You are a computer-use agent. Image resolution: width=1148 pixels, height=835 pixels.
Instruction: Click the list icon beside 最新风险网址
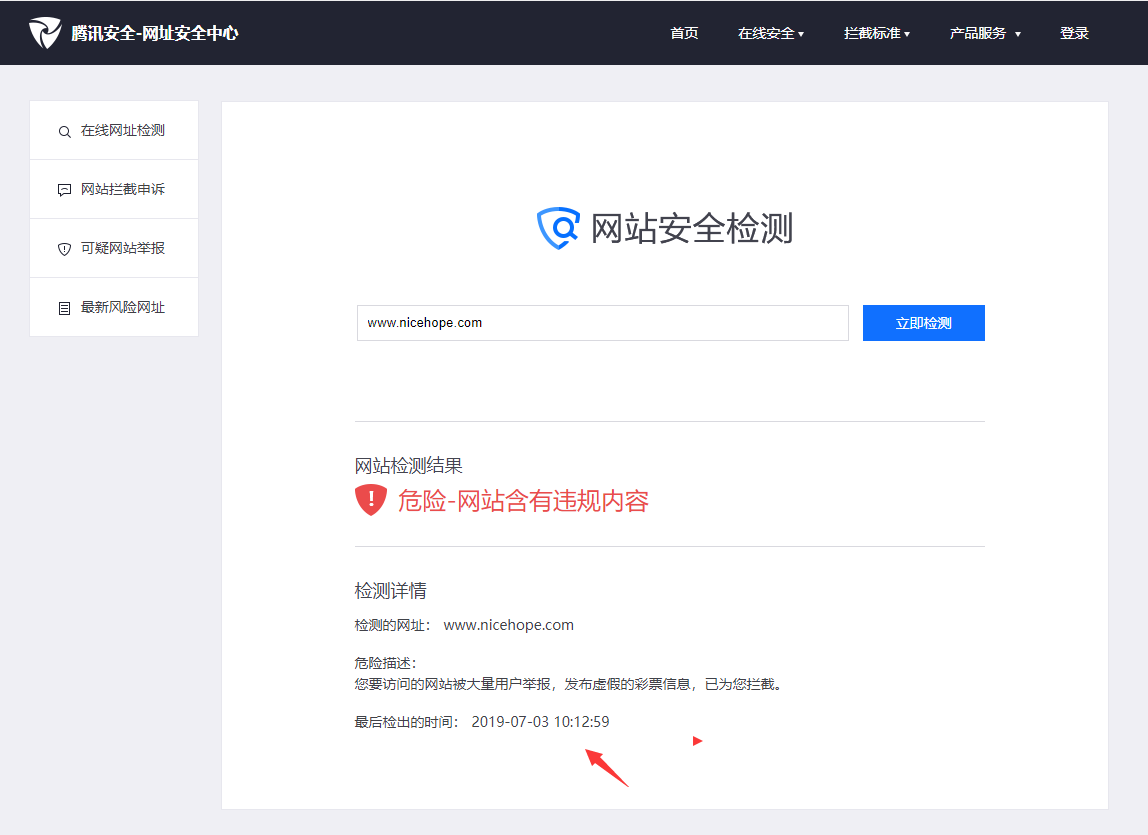64,308
